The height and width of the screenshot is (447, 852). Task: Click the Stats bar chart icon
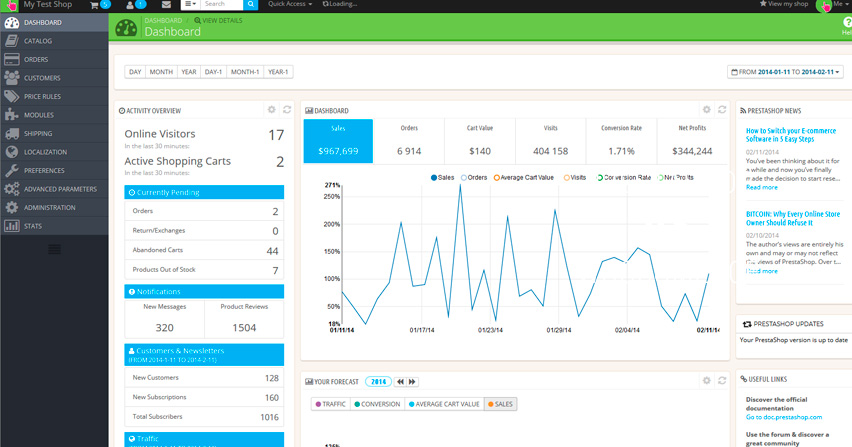[x=11, y=226]
